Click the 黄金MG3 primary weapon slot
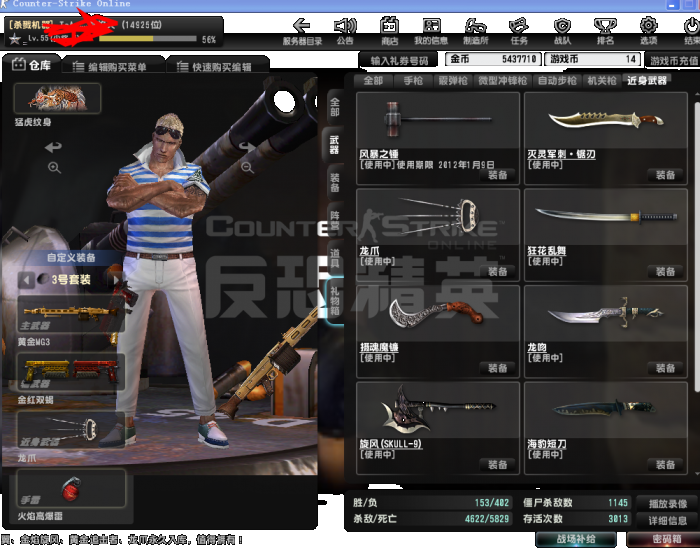This screenshot has height=548, width=700. click(x=71, y=314)
